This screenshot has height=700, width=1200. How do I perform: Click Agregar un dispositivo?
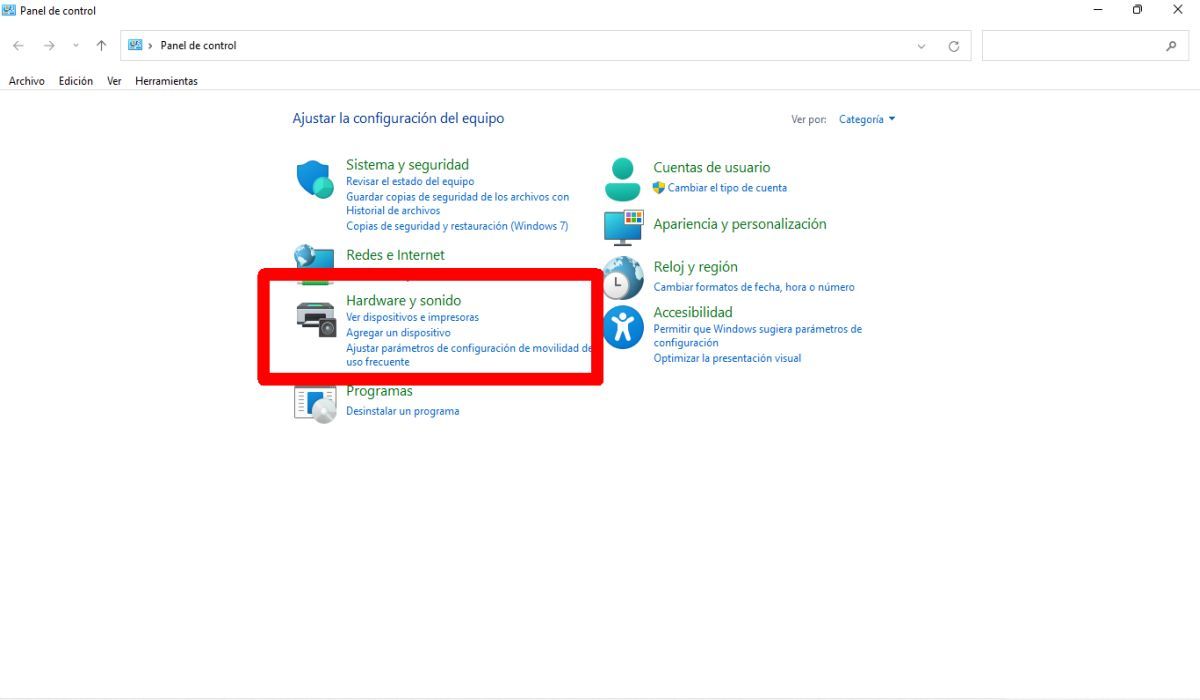coord(398,332)
